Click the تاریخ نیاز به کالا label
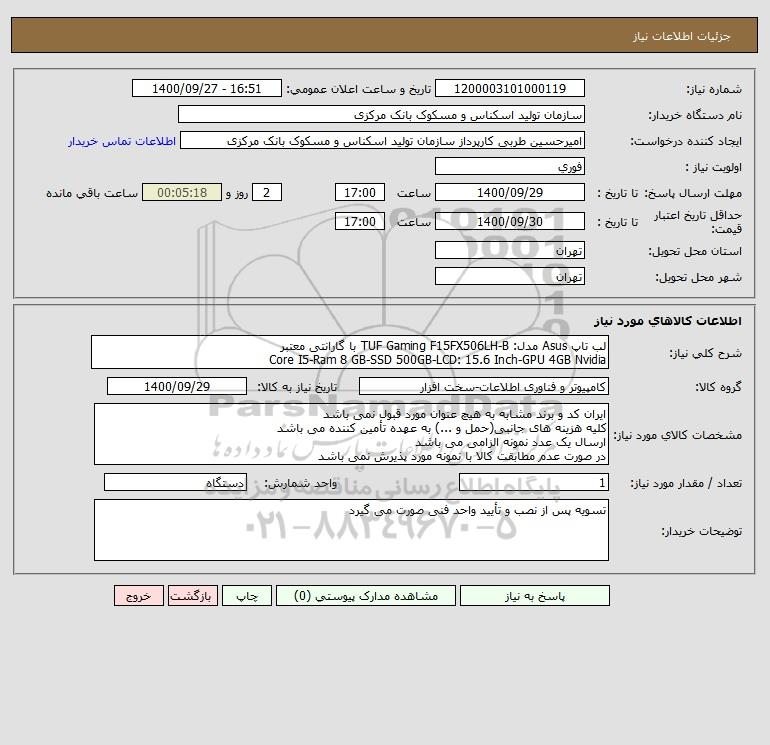Image resolution: width=770 pixels, height=745 pixels. point(297,387)
